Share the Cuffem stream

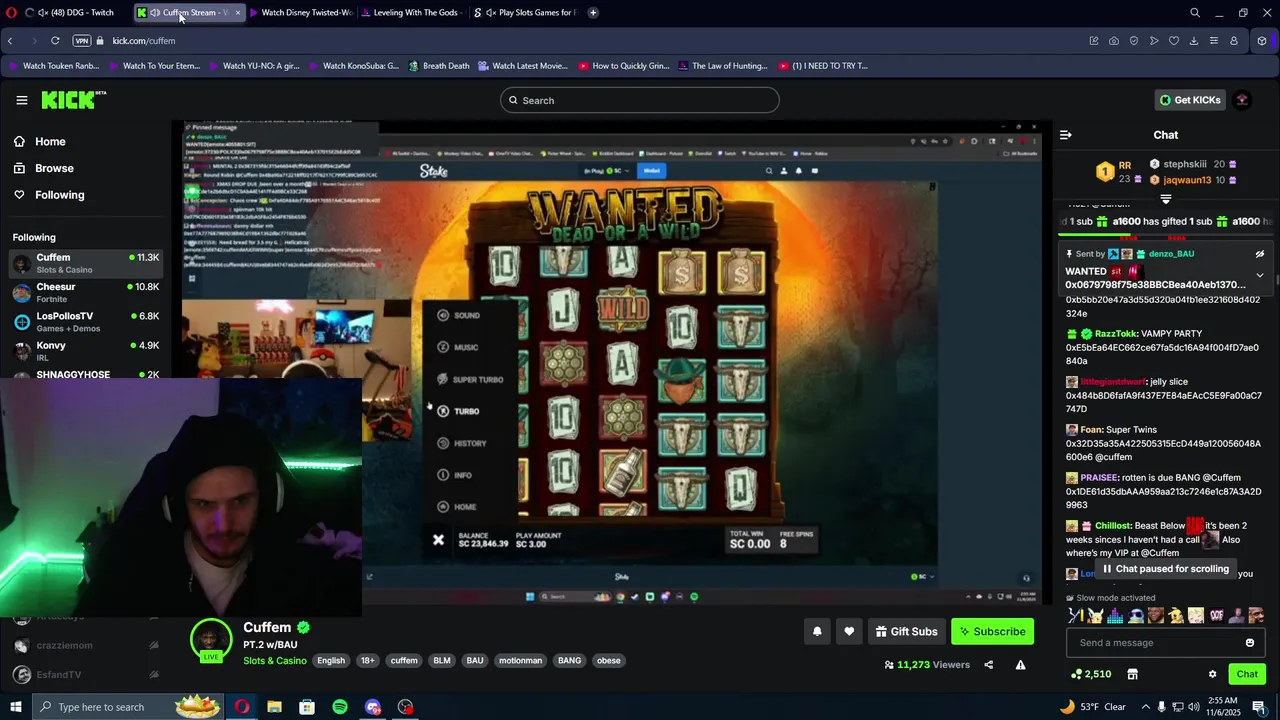pos(989,665)
